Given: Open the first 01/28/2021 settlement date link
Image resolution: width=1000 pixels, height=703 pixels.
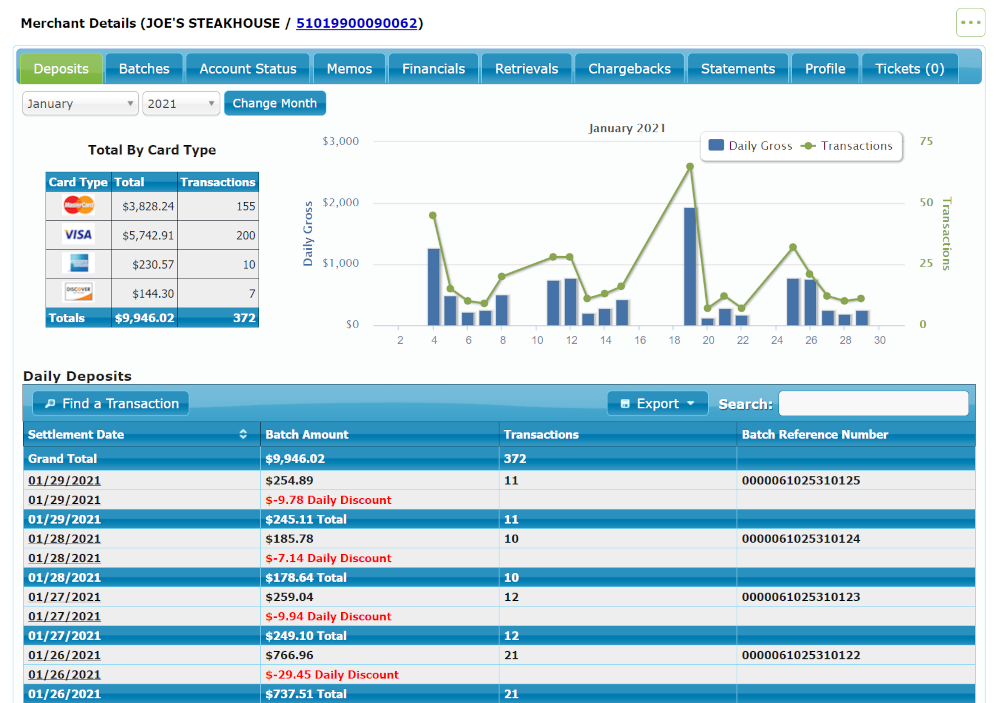Looking at the screenshot, I should [x=64, y=538].
